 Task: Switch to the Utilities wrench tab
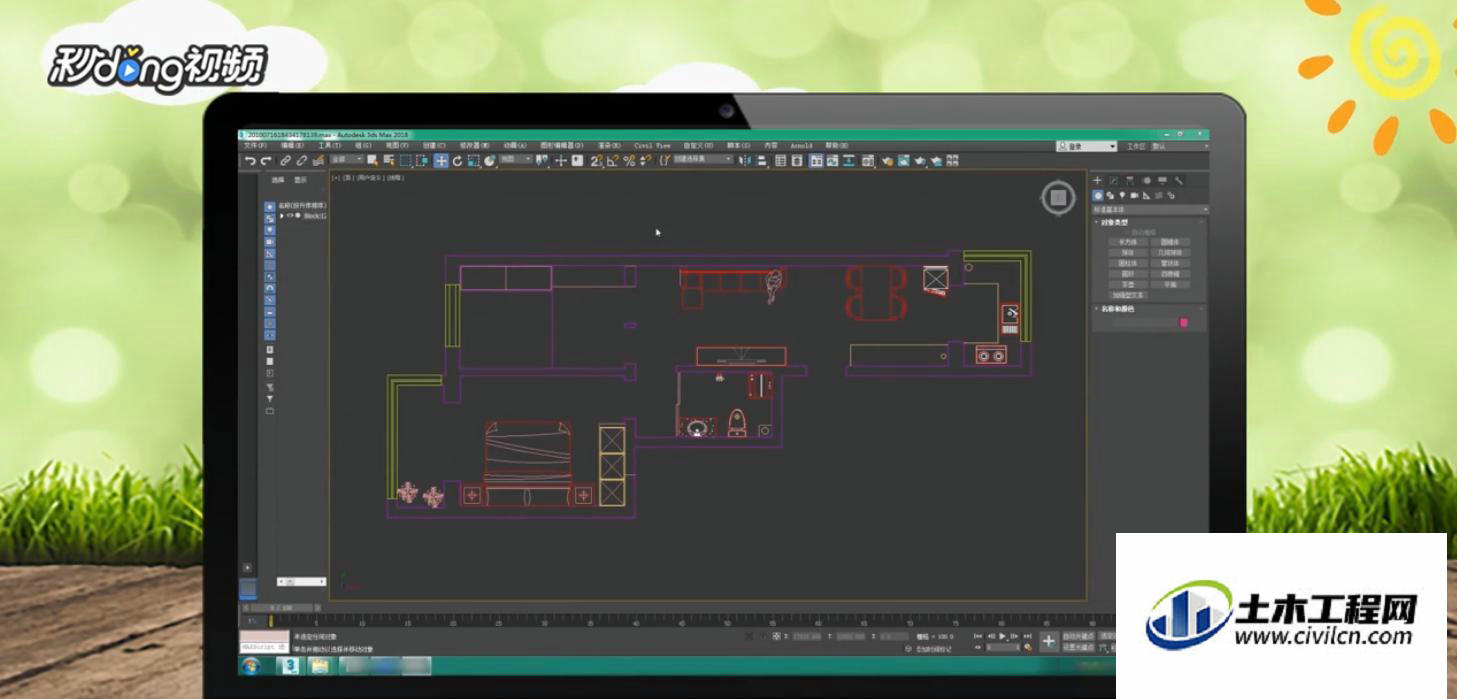click(1178, 180)
